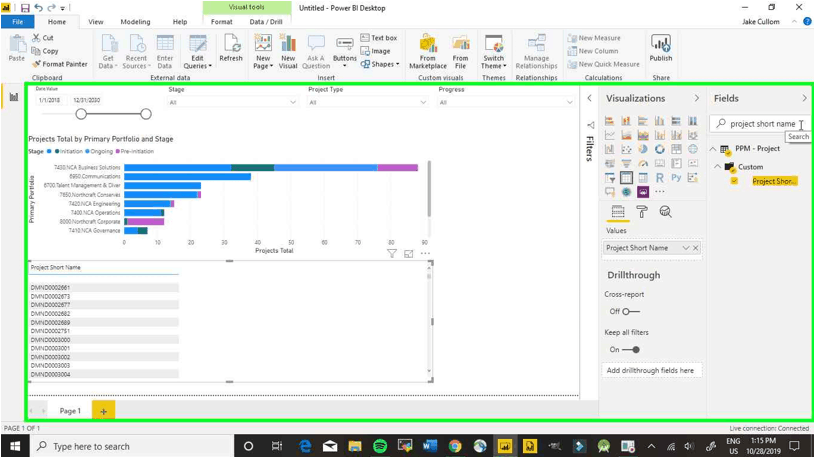Open the Project Type slicer dropdown
815x458 pixels.
tap(423, 102)
